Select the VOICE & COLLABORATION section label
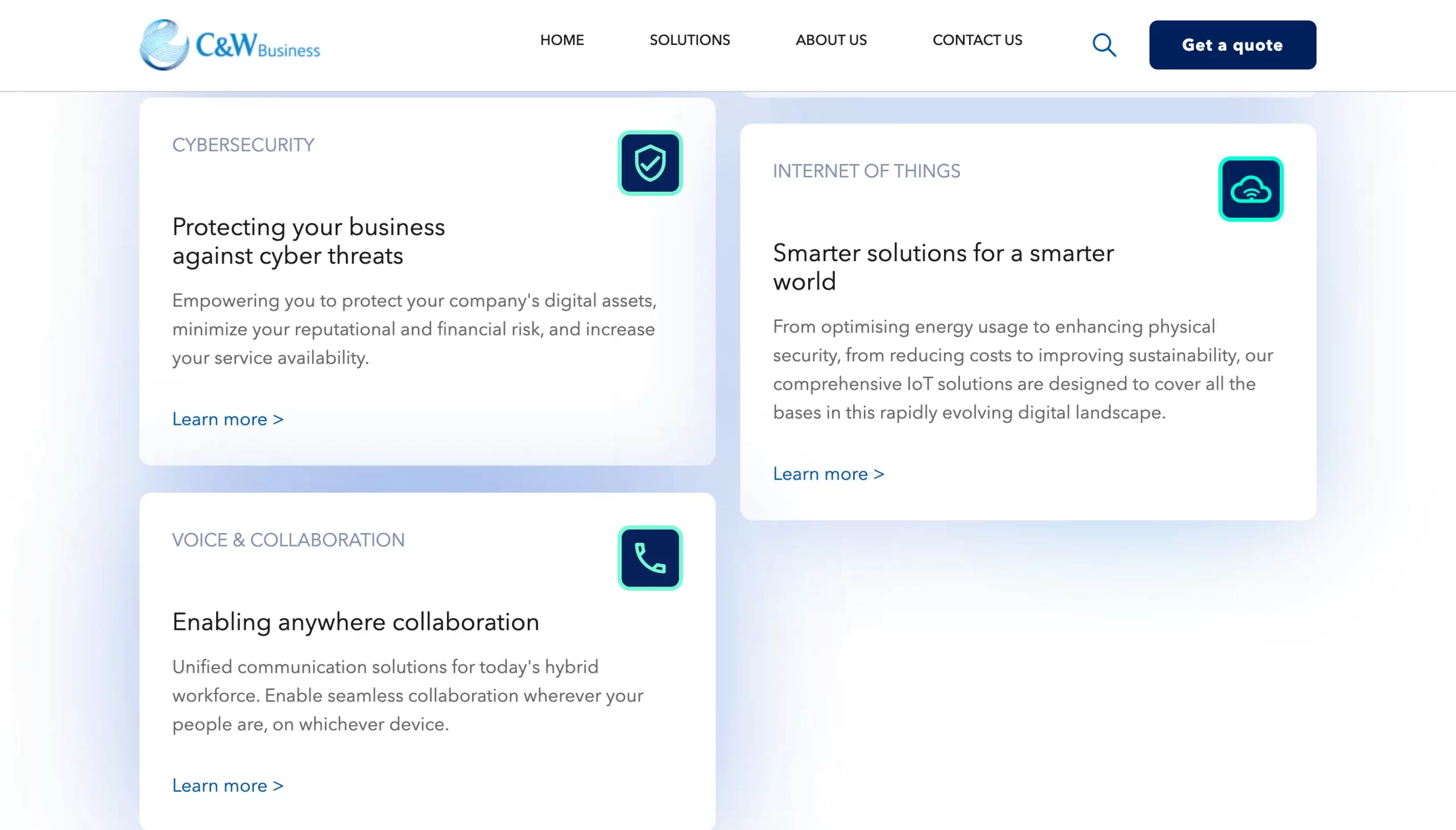The width and height of the screenshot is (1456, 830). point(288,540)
